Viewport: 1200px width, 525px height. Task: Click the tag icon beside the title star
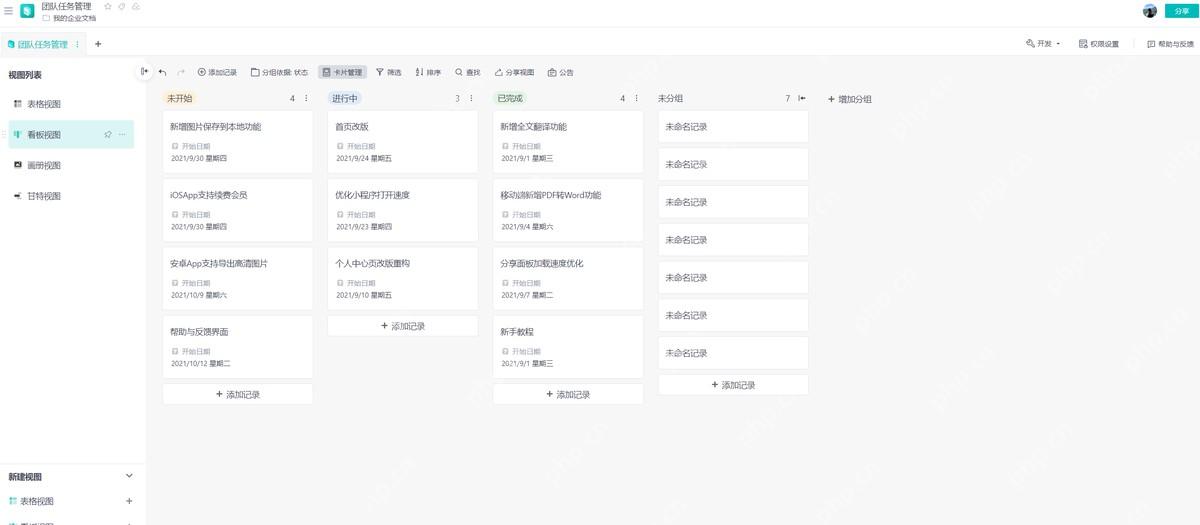(122, 6)
